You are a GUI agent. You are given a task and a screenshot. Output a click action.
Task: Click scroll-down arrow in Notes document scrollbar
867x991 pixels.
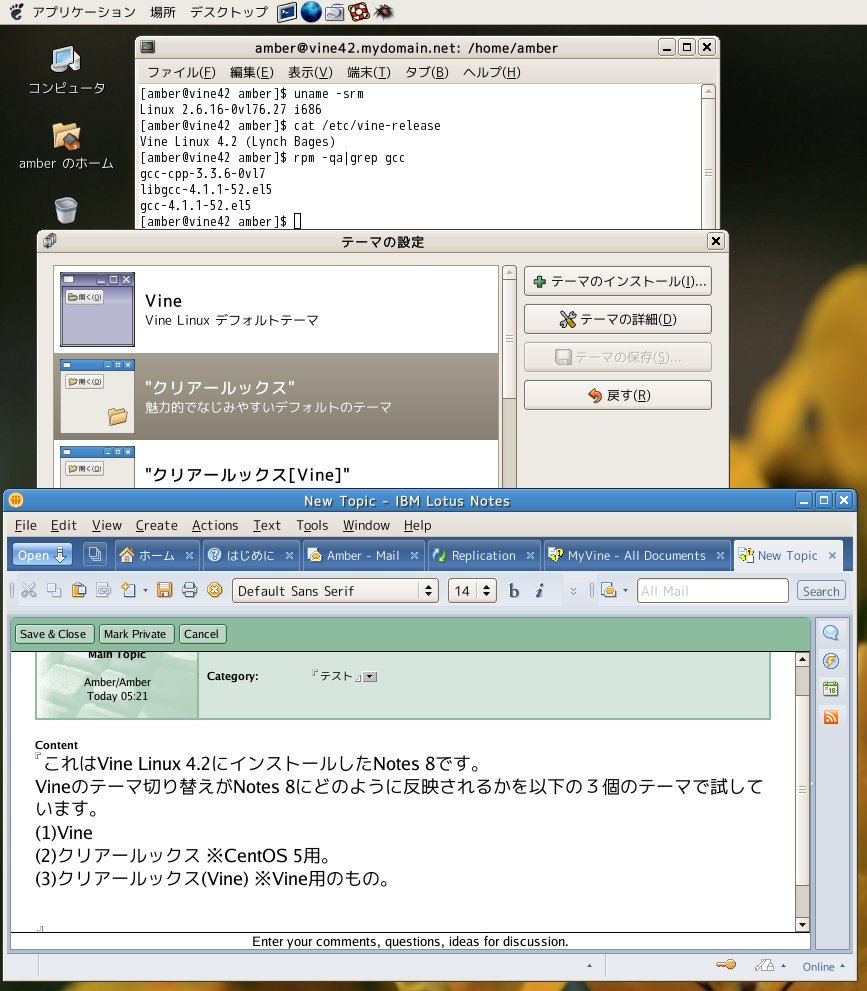coord(802,924)
